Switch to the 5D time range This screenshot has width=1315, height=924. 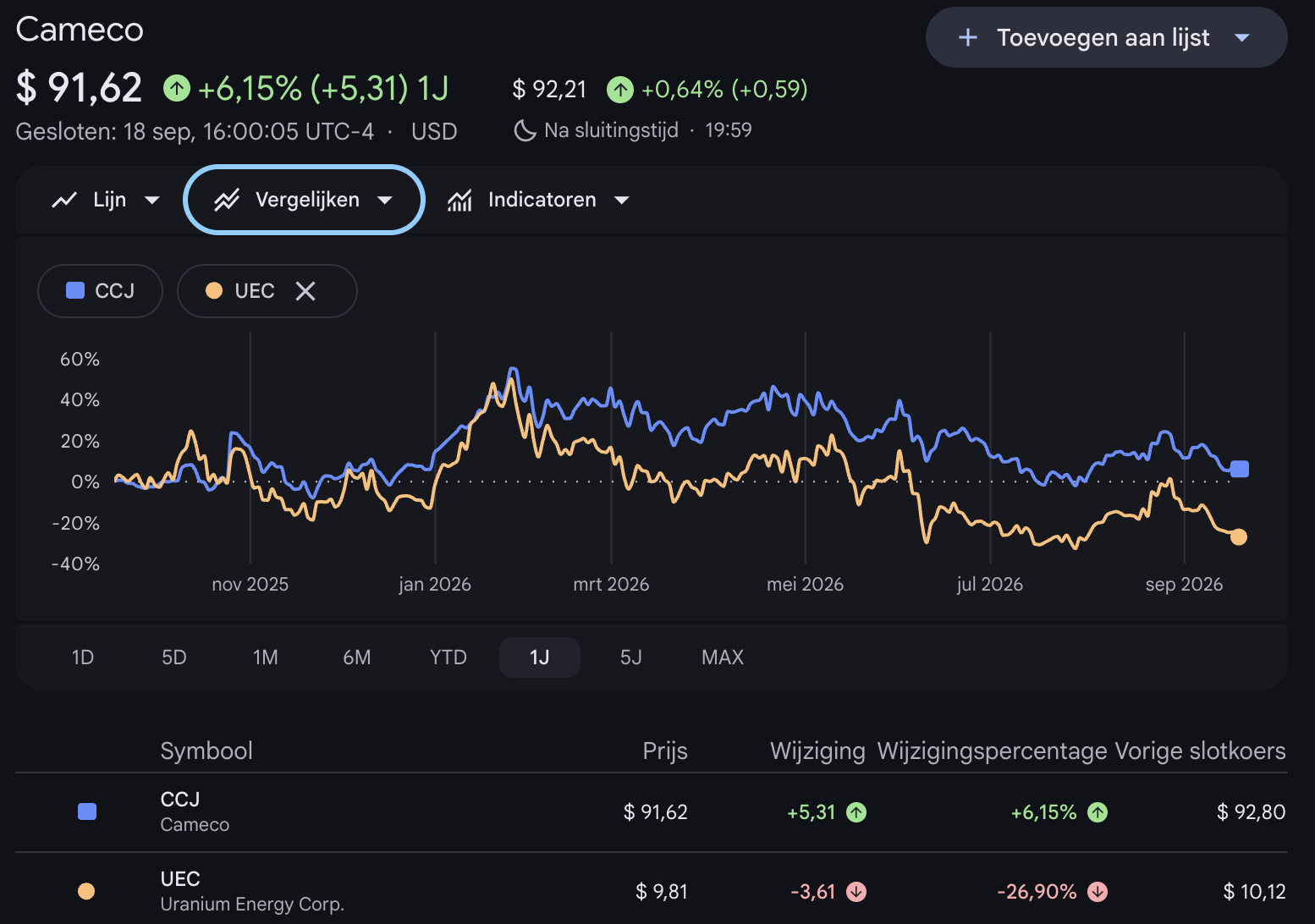click(174, 657)
